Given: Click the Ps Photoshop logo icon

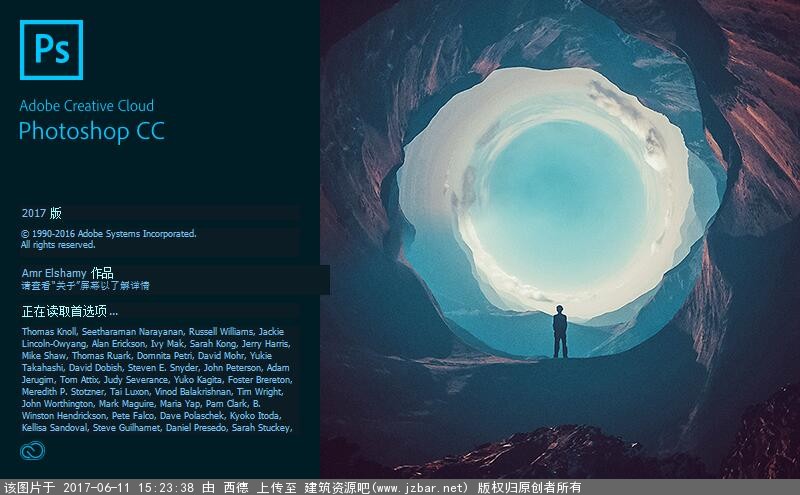Looking at the screenshot, I should point(51,50).
